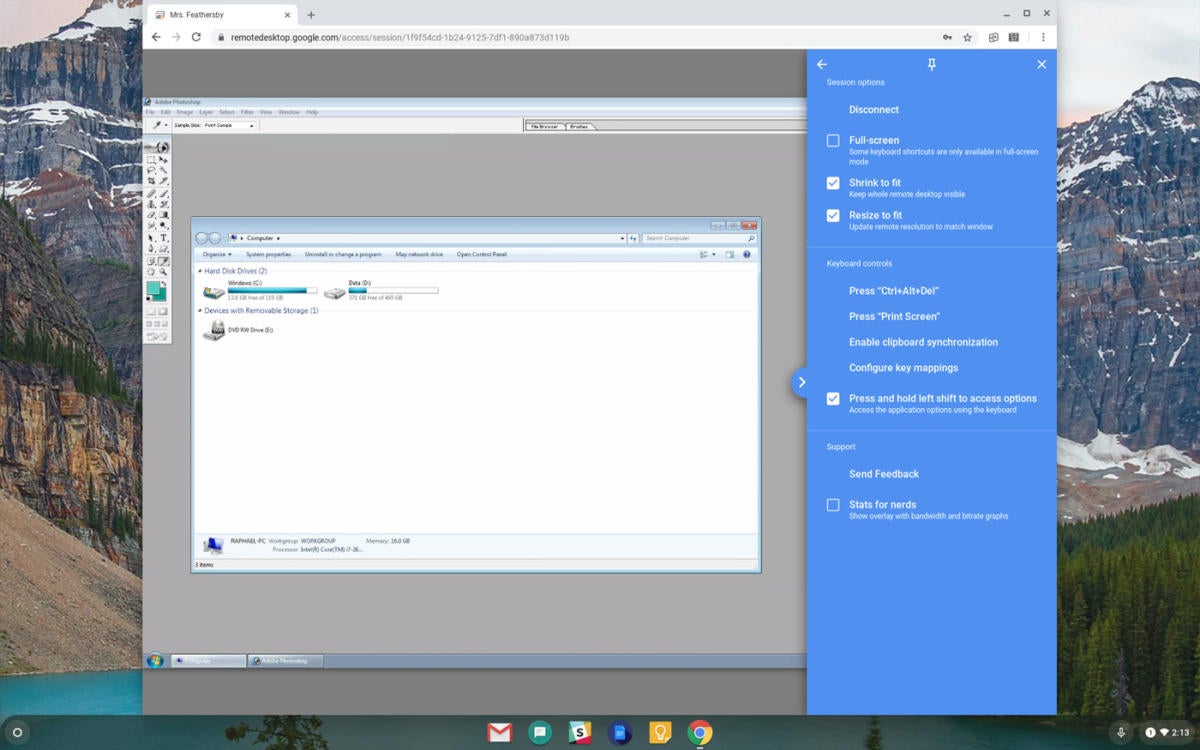The width and height of the screenshot is (1200, 750).
Task: Click the Data (D:) drive icon
Action: [x=334, y=292]
